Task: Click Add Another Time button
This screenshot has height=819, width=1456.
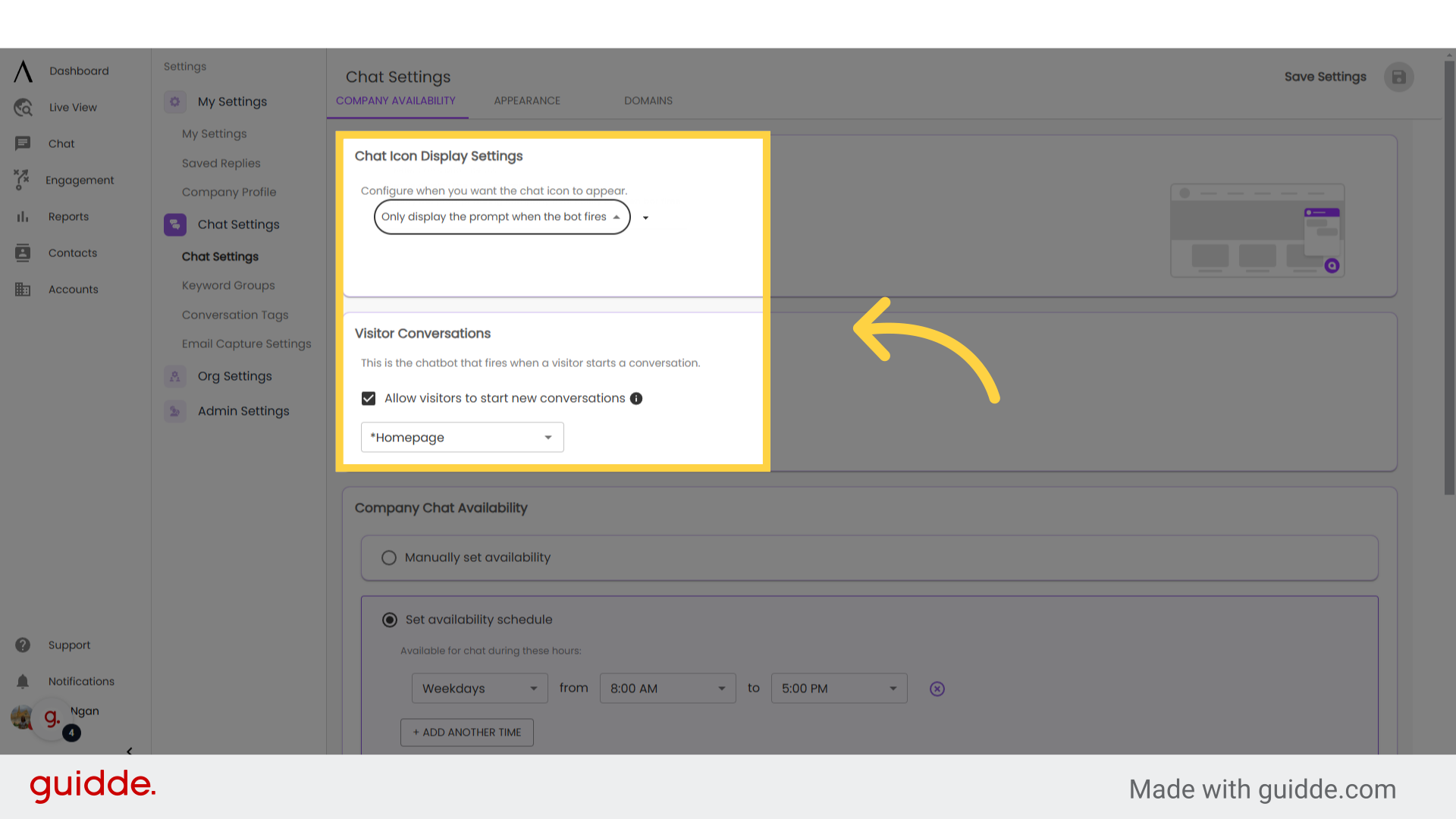Action: (467, 733)
